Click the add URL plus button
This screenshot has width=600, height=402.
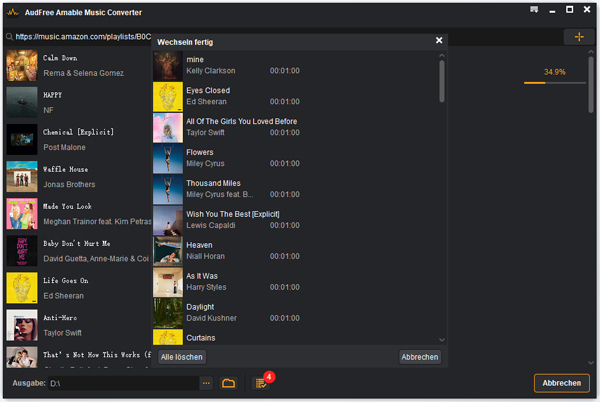coord(579,37)
